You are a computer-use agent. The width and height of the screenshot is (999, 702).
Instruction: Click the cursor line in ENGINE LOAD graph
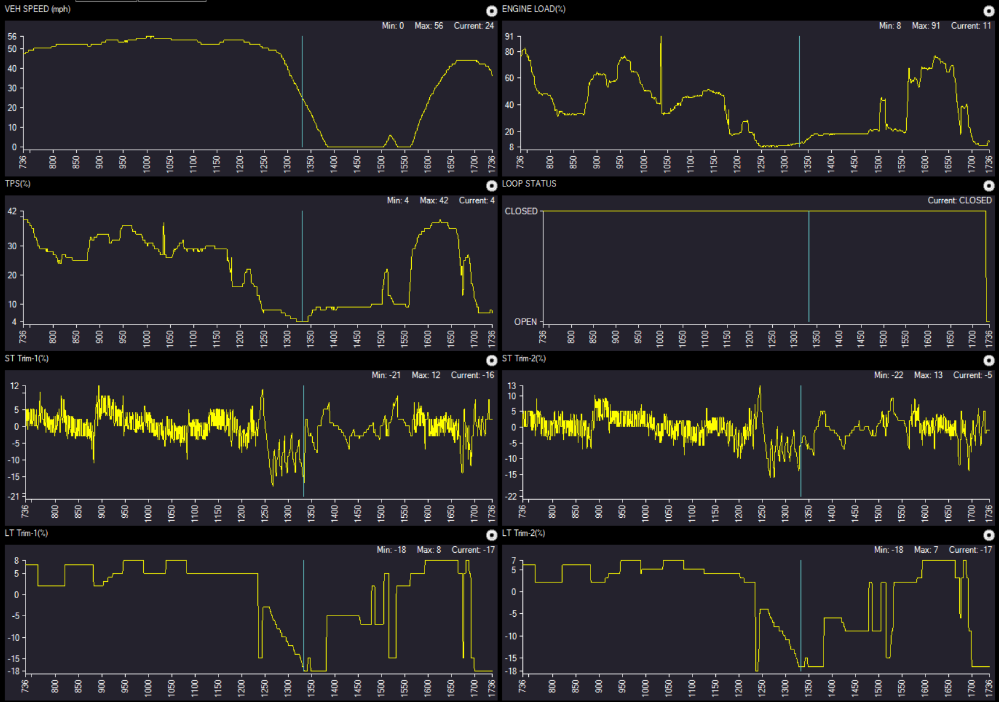click(x=799, y=90)
